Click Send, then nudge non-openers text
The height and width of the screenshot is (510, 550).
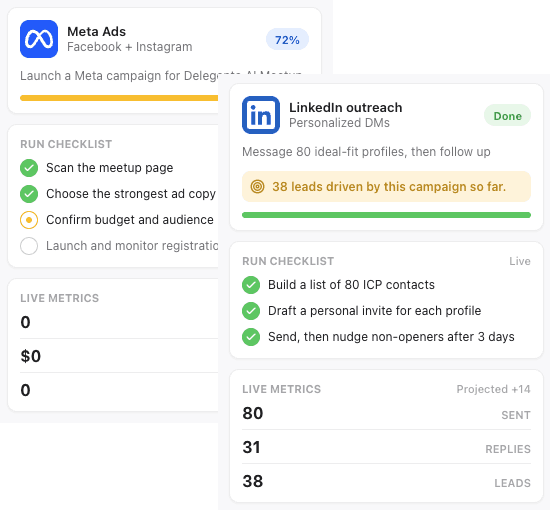coord(391,337)
